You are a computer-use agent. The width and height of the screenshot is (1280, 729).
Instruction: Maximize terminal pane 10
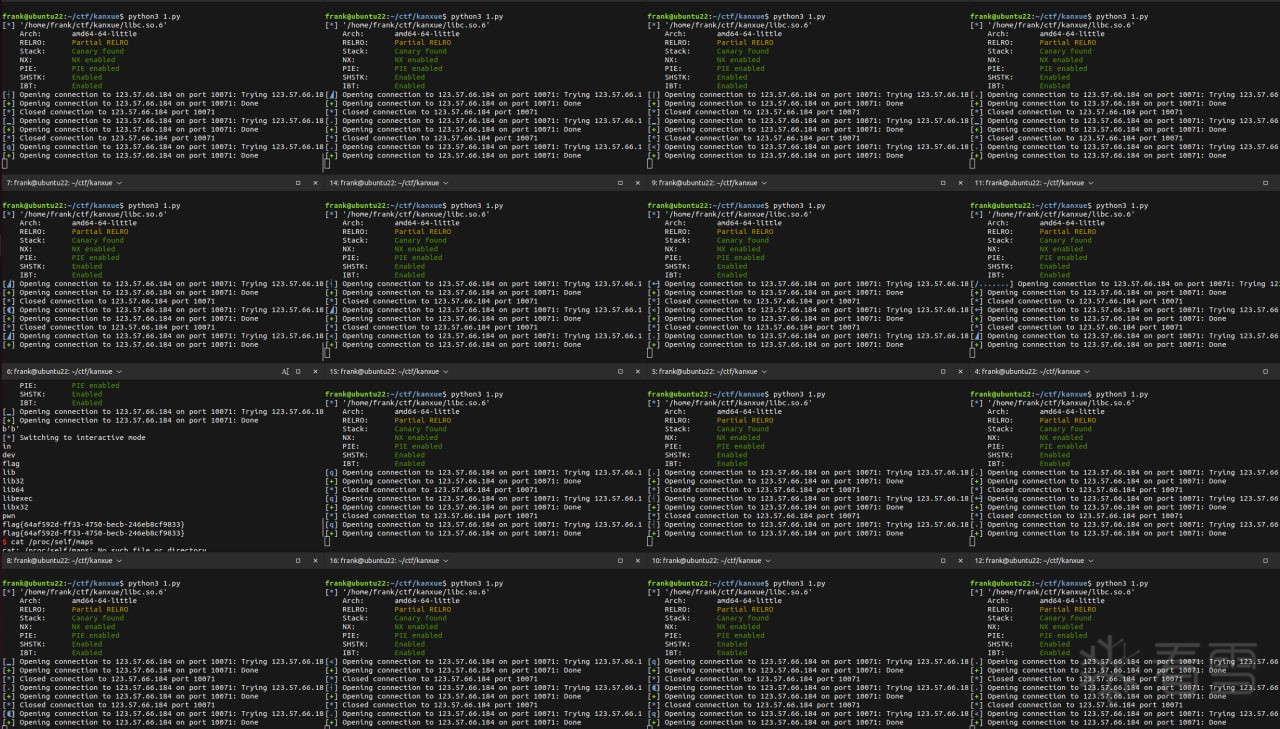pos(943,560)
